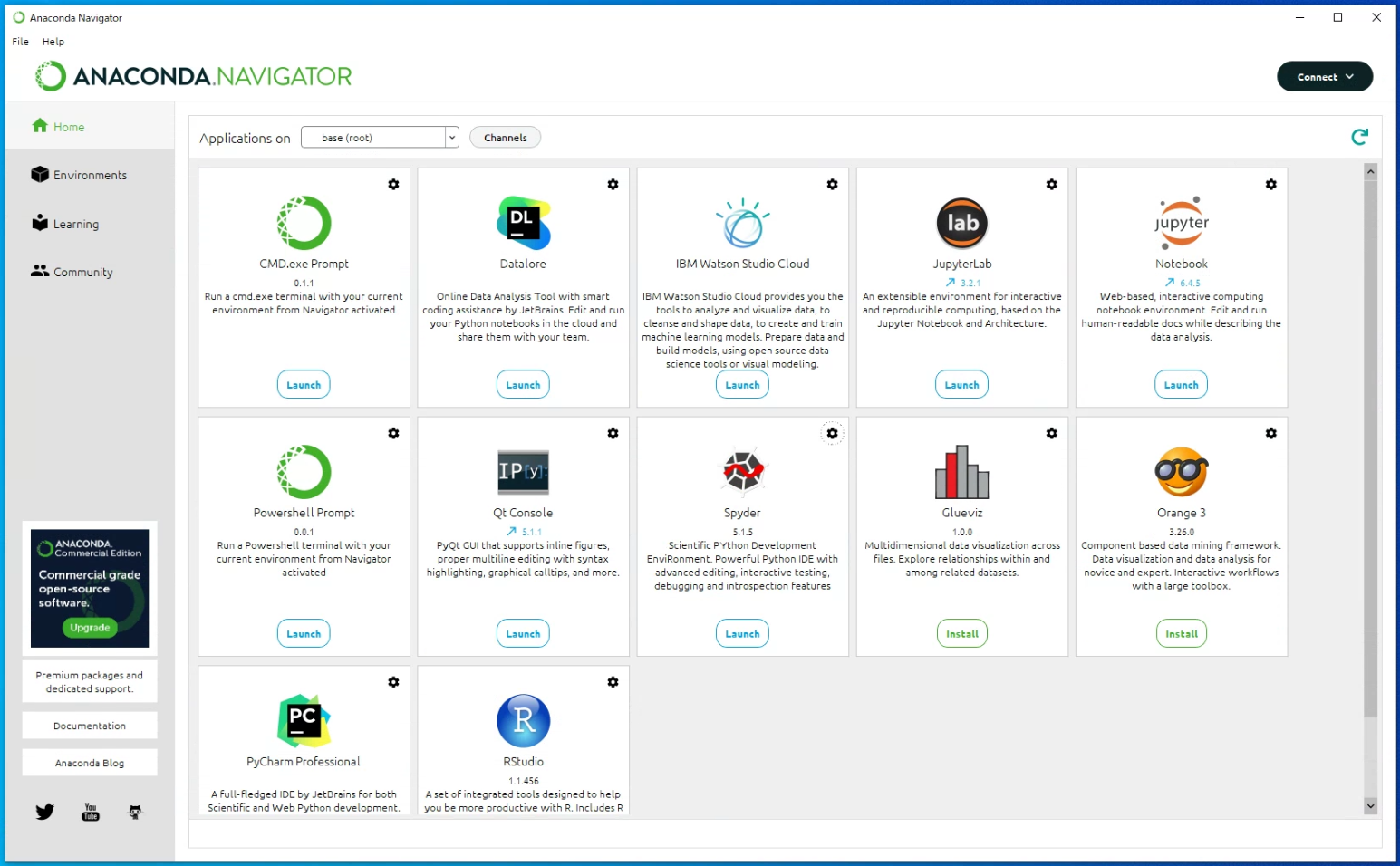
Task: Click the scrollbar down arrow
Action: point(1370,805)
